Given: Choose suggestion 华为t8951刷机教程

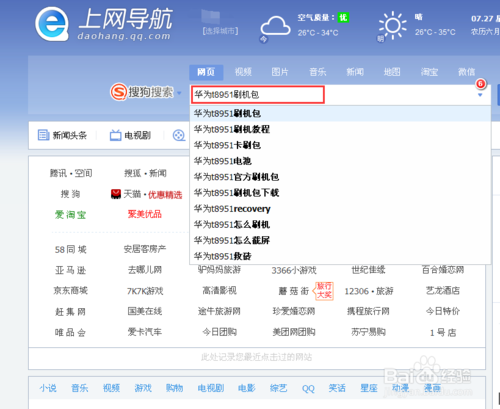Looking at the screenshot, I should 340,129.
